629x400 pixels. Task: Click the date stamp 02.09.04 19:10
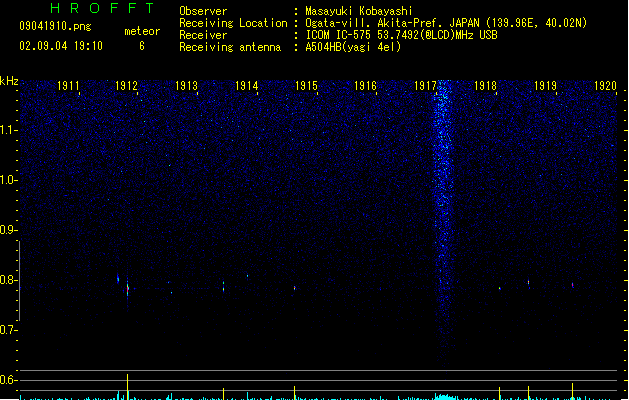pyautogui.click(x=61, y=46)
